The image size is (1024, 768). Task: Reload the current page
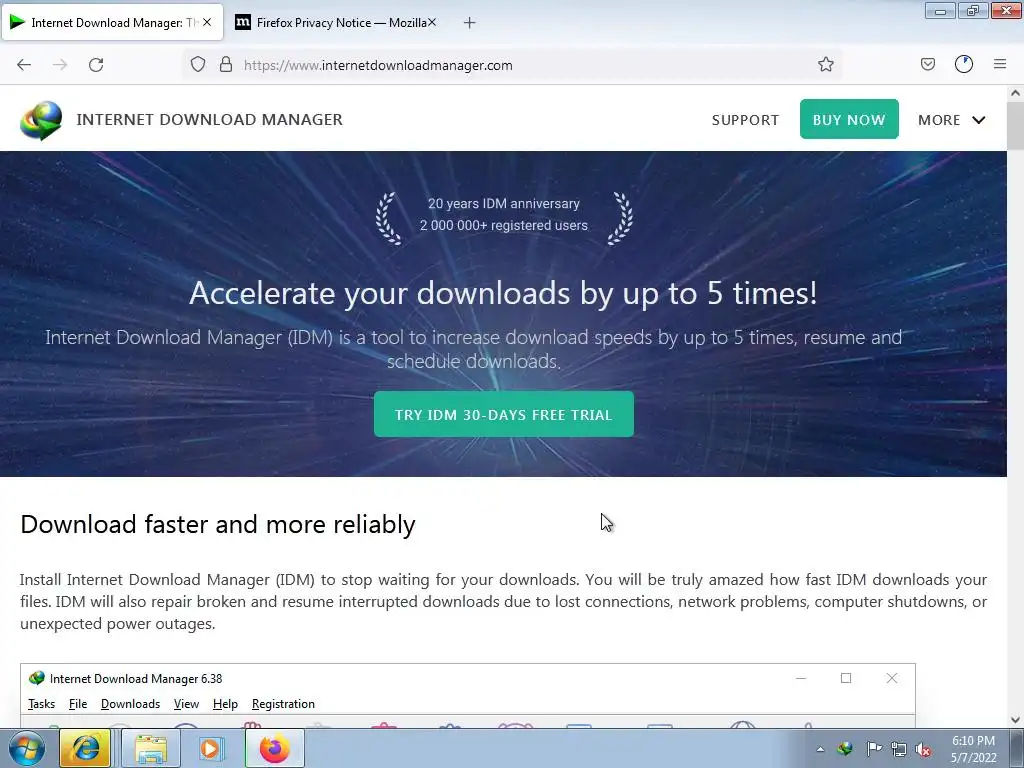point(96,65)
